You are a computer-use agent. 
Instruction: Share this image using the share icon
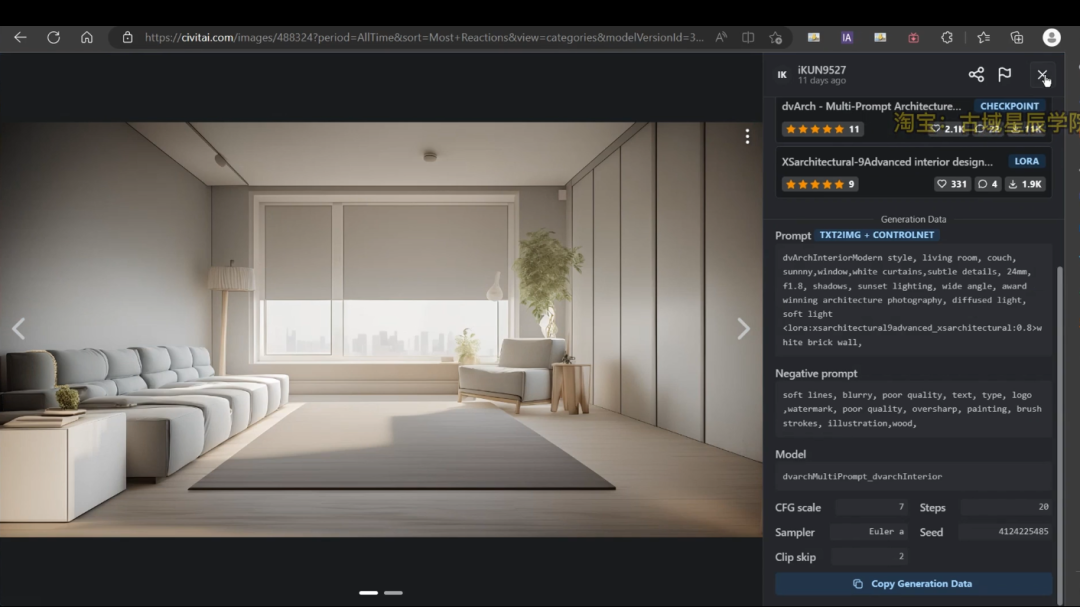pos(976,74)
